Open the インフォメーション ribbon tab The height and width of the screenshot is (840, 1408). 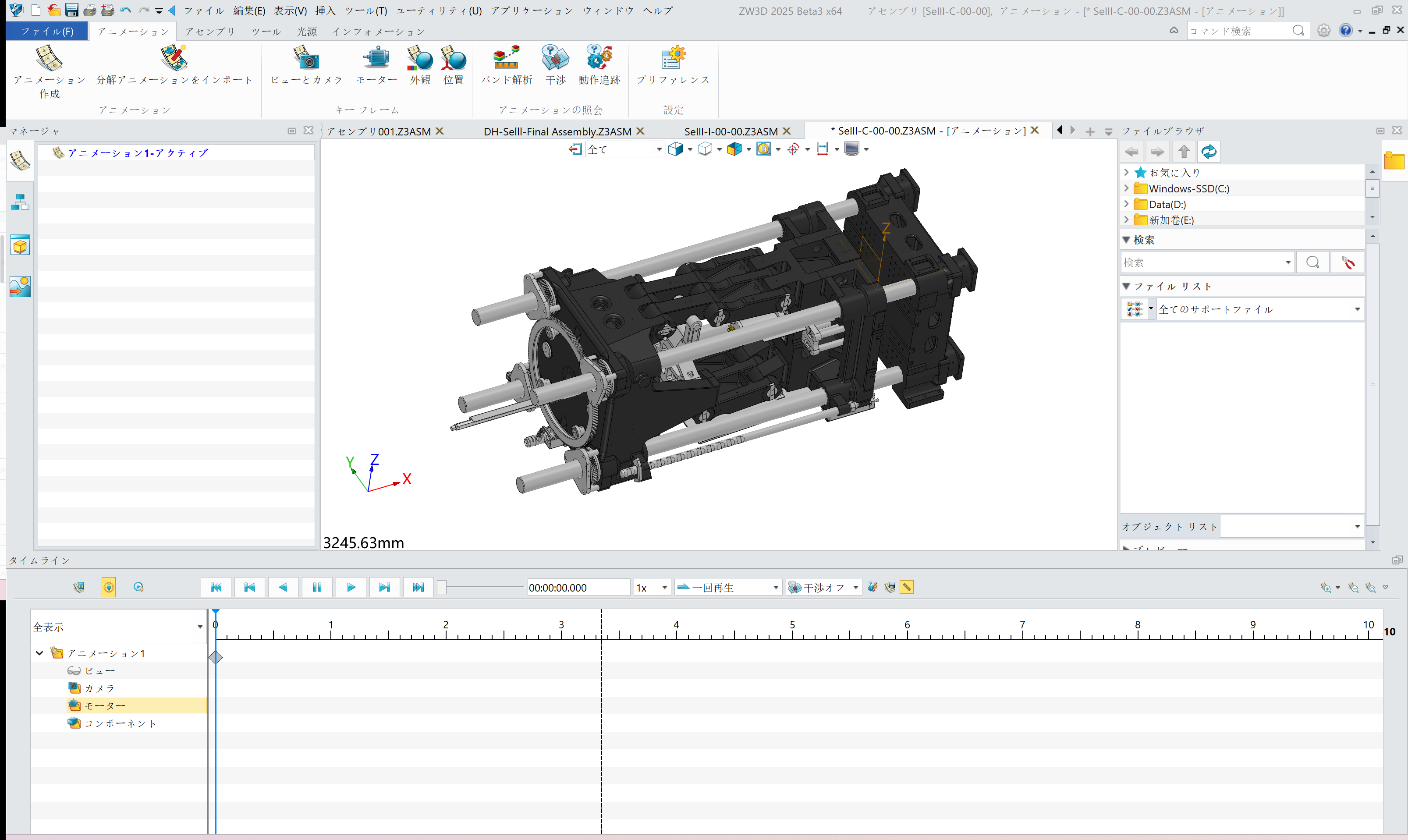[379, 32]
